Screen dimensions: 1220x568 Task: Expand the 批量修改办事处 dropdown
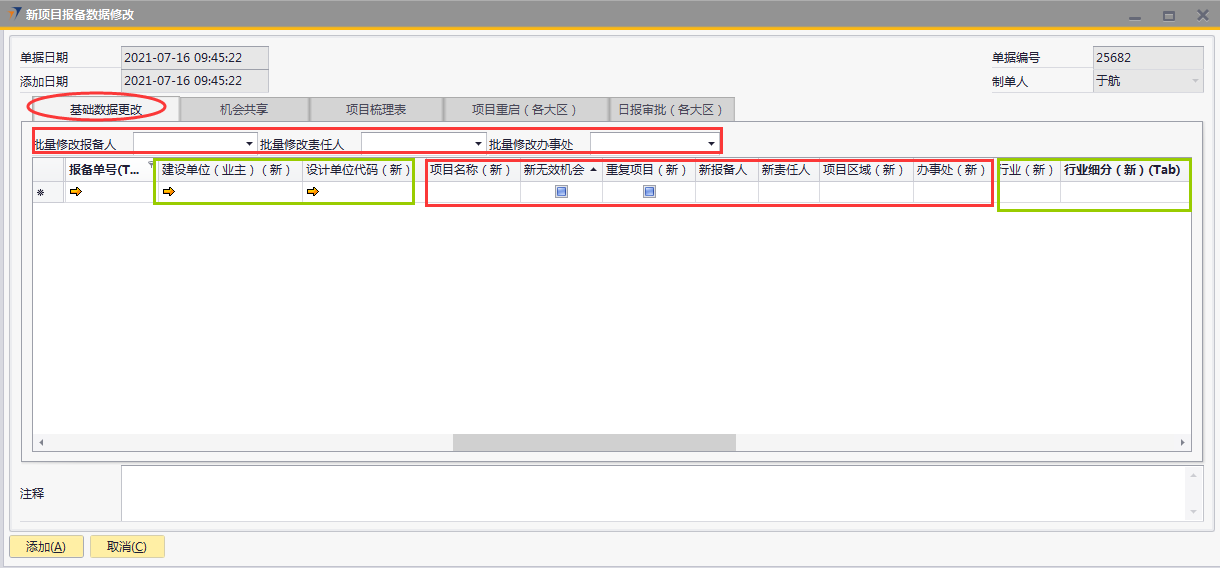711,144
